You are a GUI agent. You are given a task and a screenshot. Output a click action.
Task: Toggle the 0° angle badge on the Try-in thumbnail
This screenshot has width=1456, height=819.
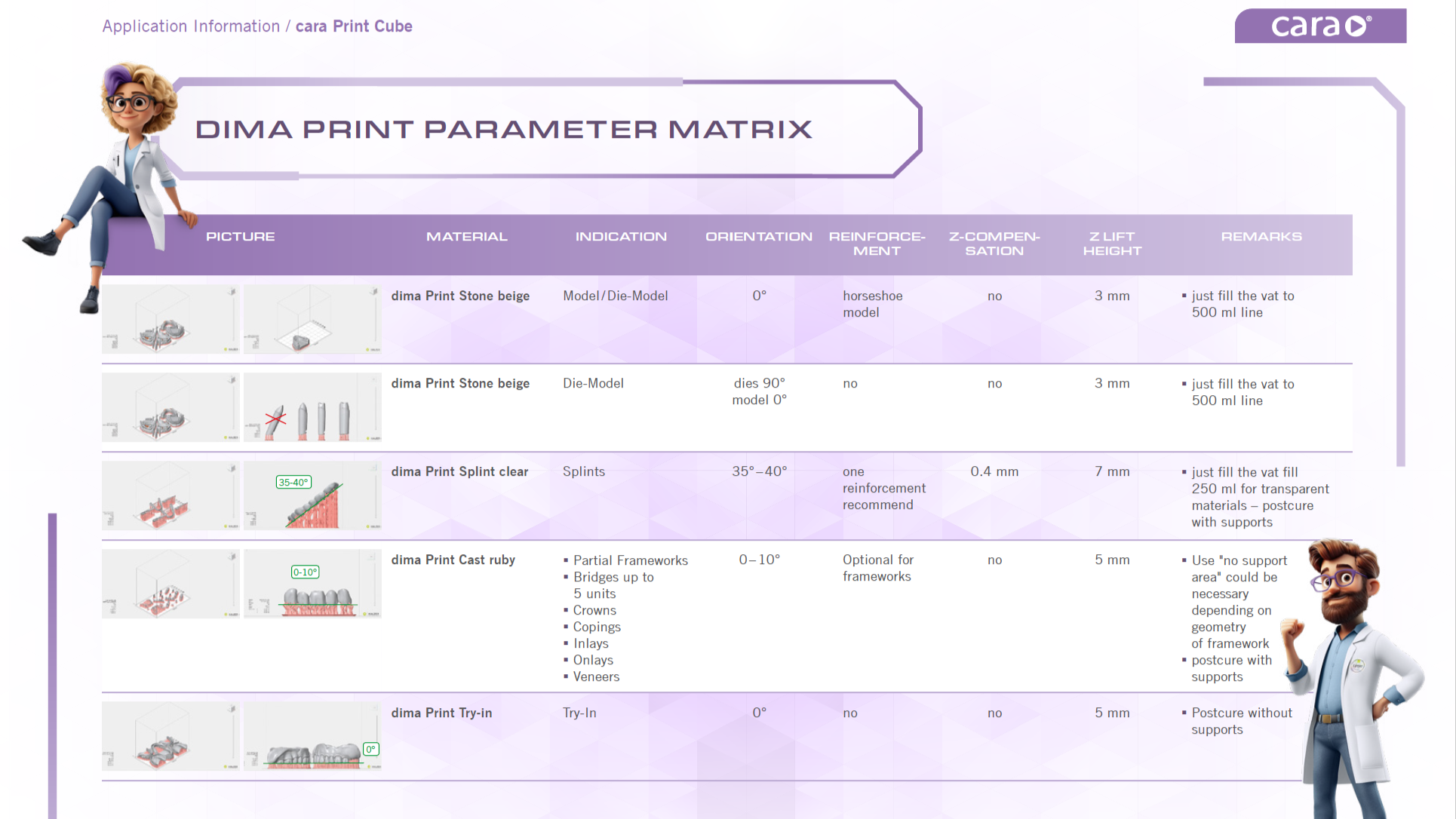coord(370,750)
